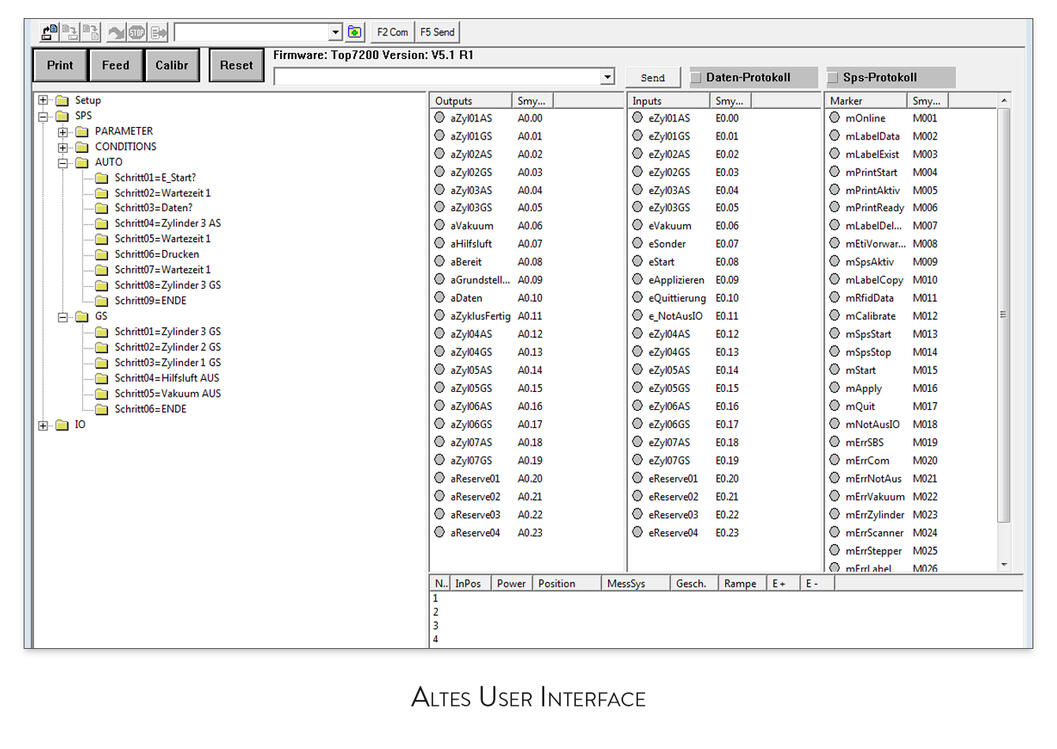Enable the Sps-Protokoll checkbox
This screenshot has height=749, width=1057.
point(833,78)
